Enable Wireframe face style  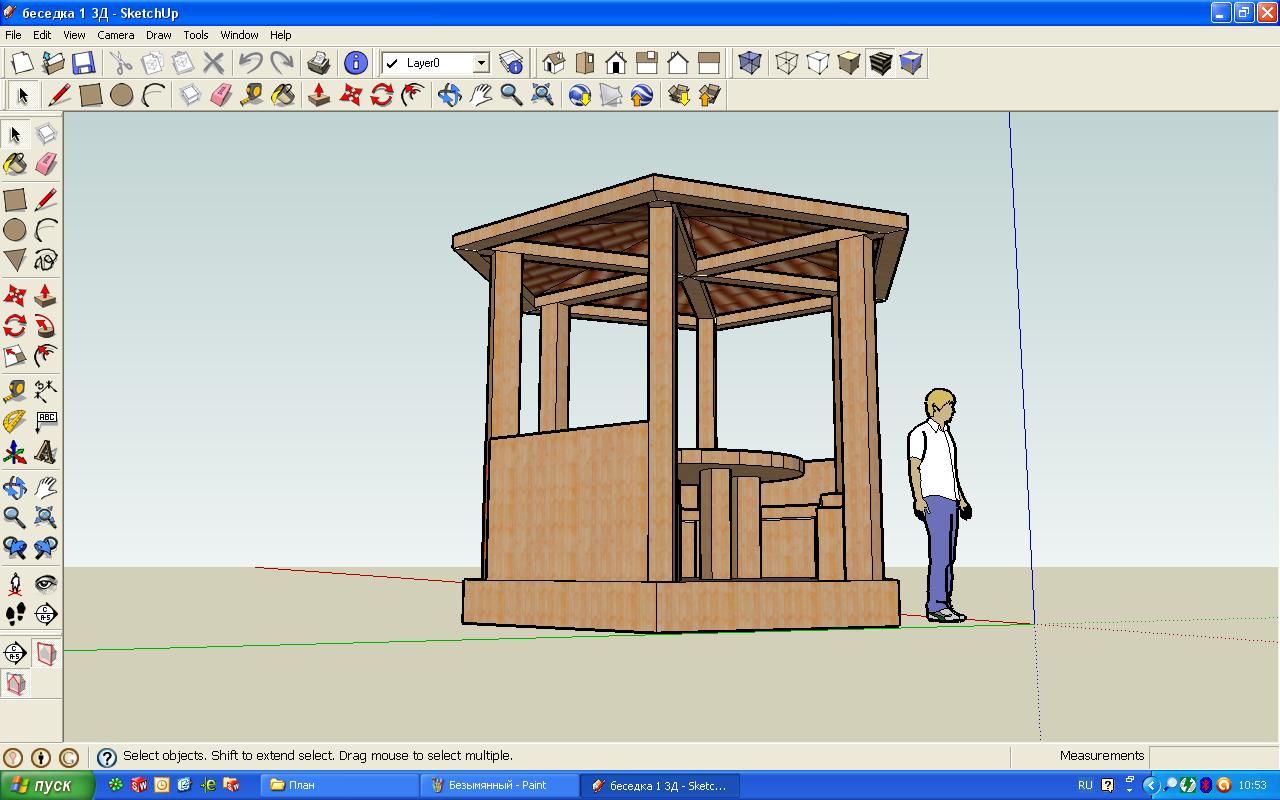pyautogui.click(x=787, y=63)
